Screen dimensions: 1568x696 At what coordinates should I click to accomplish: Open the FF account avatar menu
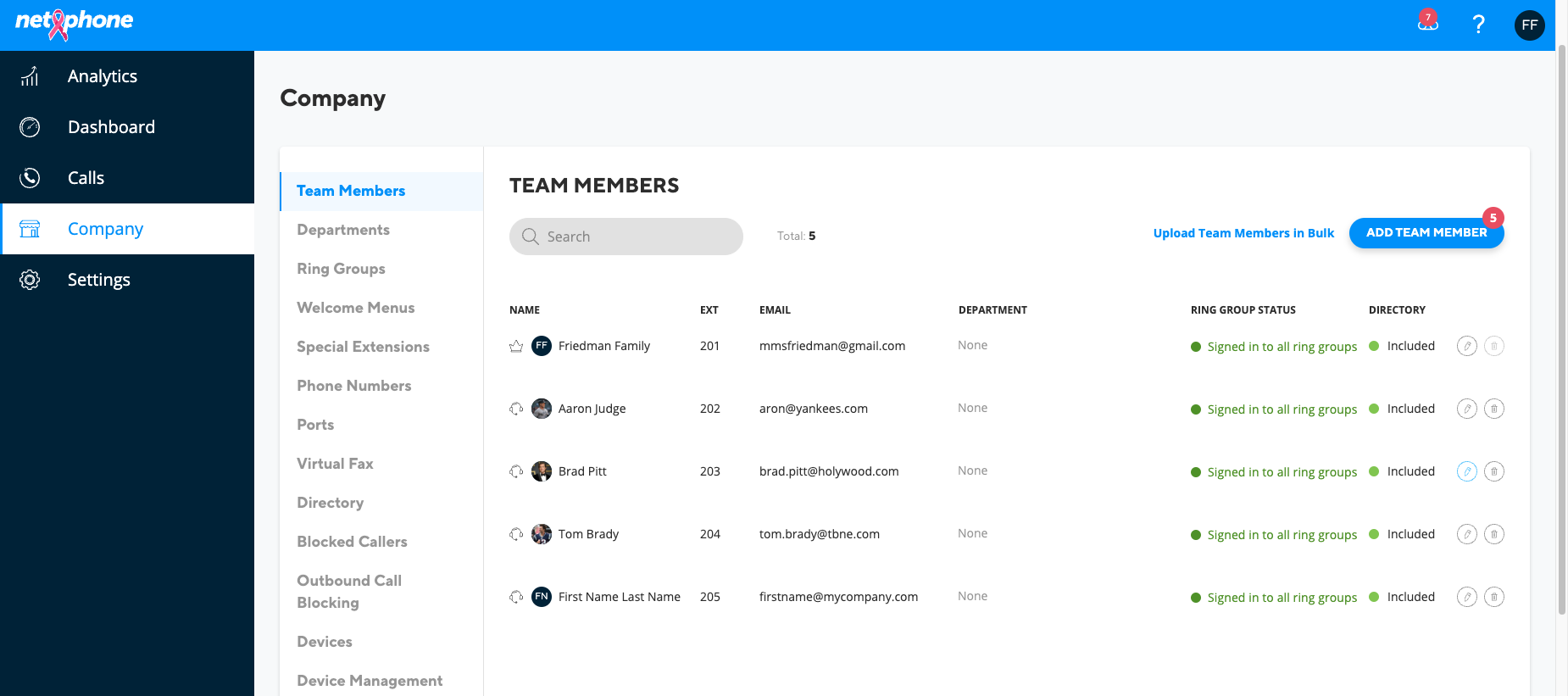pos(1529,25)
